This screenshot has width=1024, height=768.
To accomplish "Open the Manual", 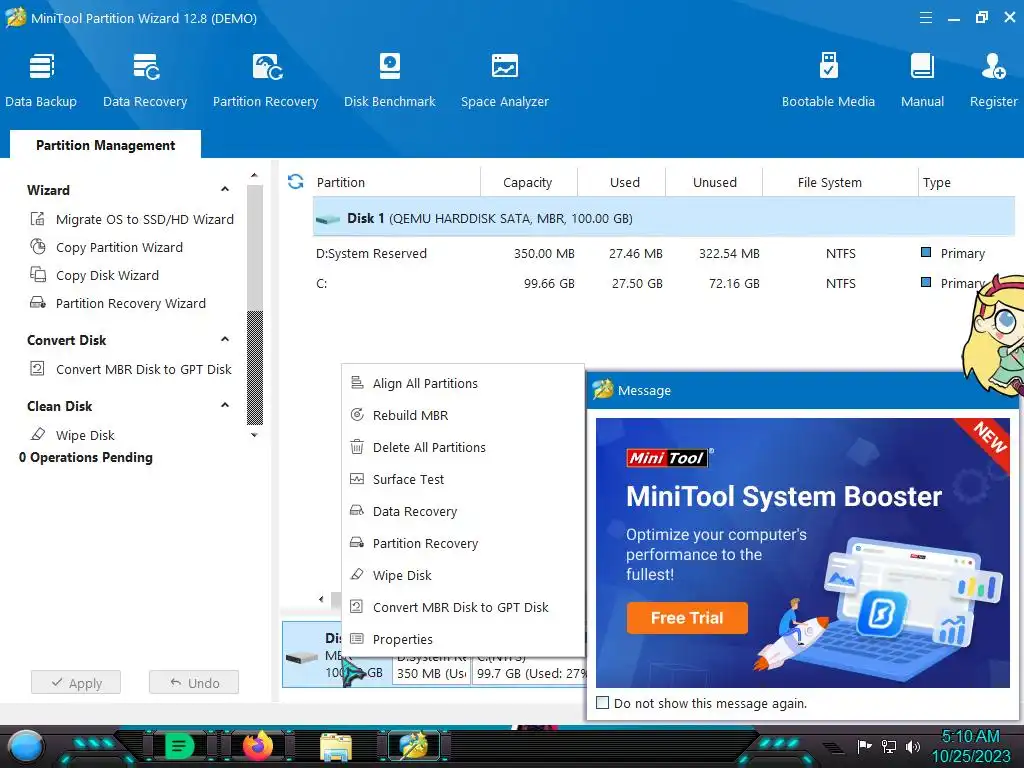I will point(922,80).
